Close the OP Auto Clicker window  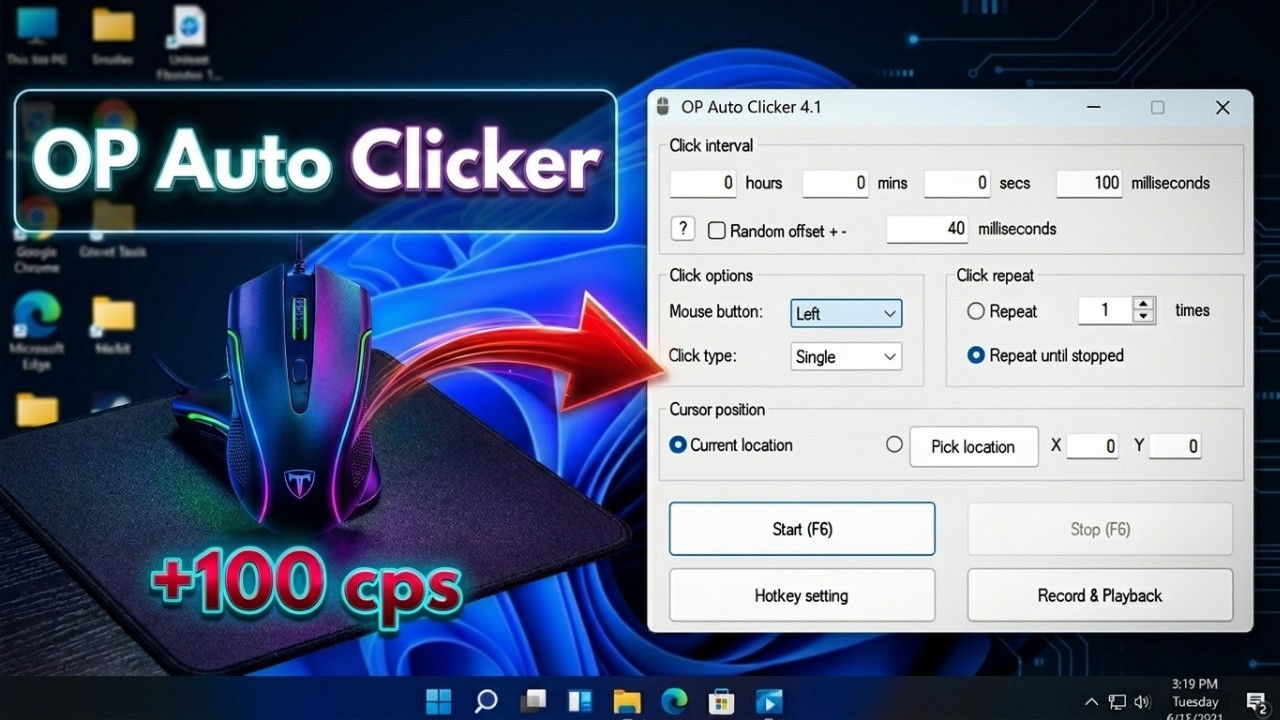tap(1222, 107)
